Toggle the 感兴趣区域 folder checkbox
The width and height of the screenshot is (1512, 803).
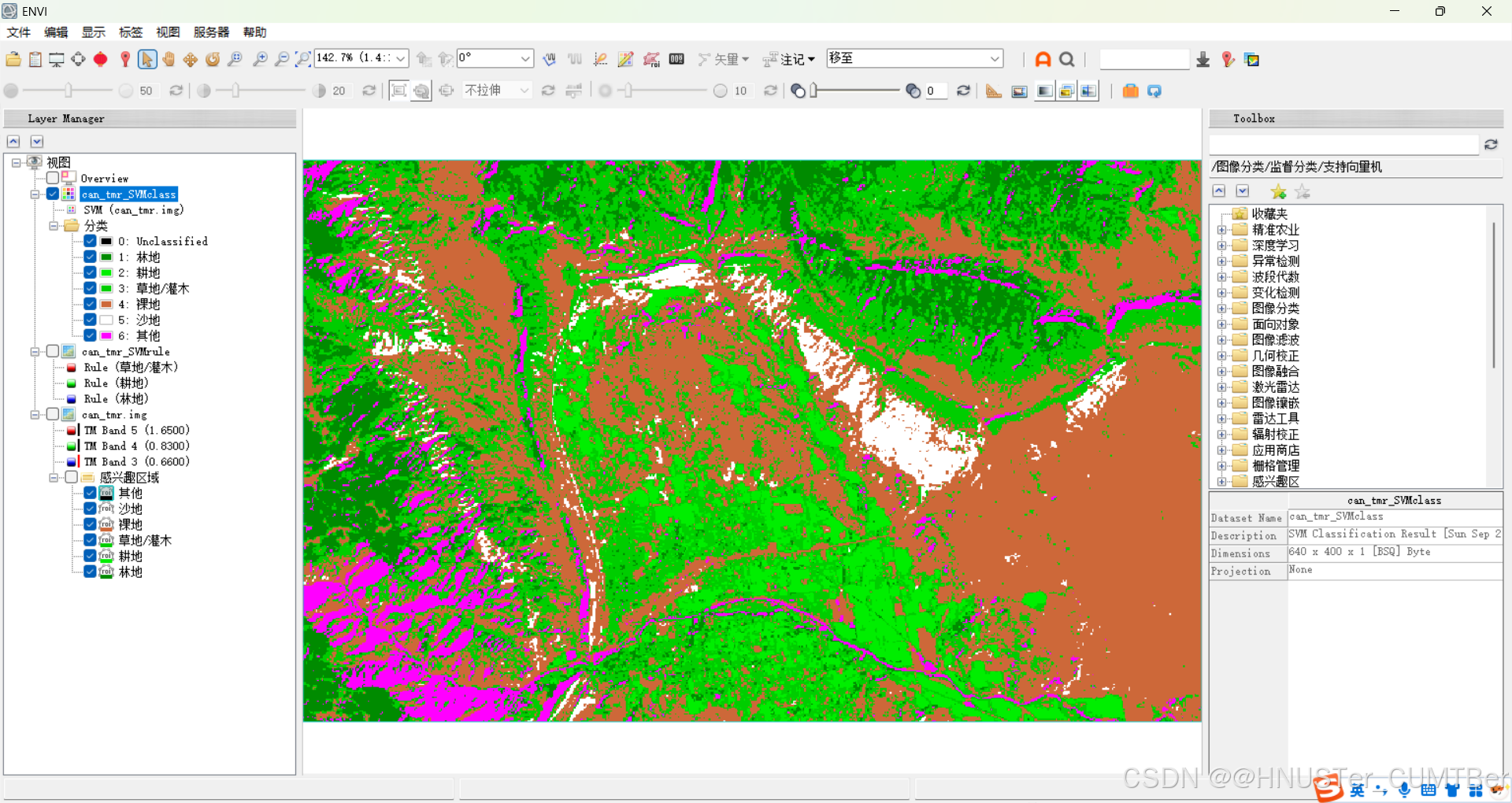coord(72,478)
